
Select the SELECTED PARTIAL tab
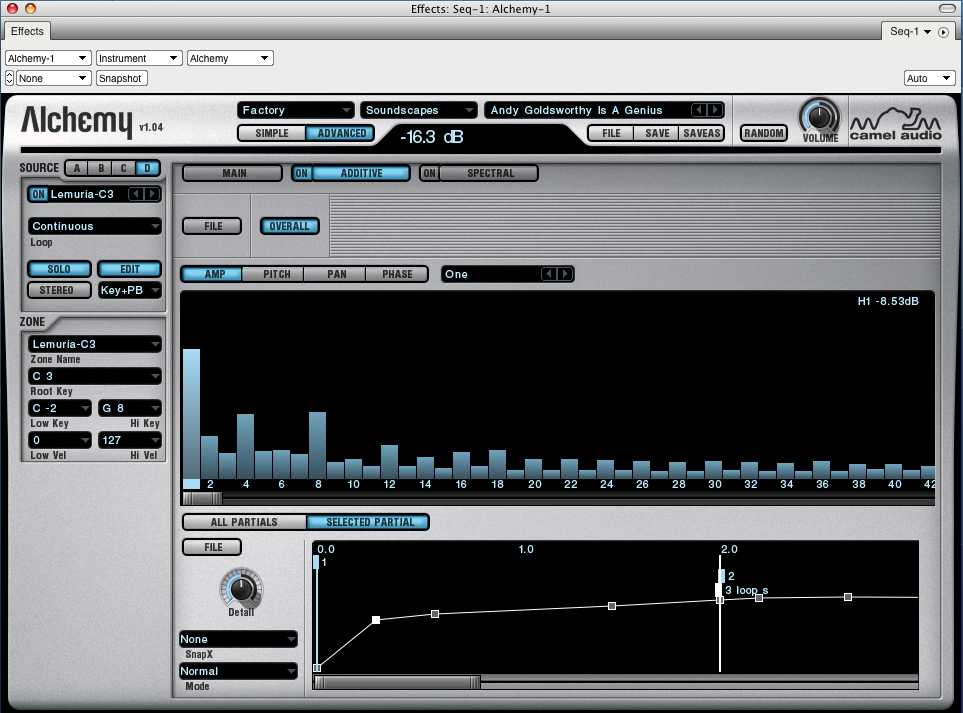click(368, 522)
